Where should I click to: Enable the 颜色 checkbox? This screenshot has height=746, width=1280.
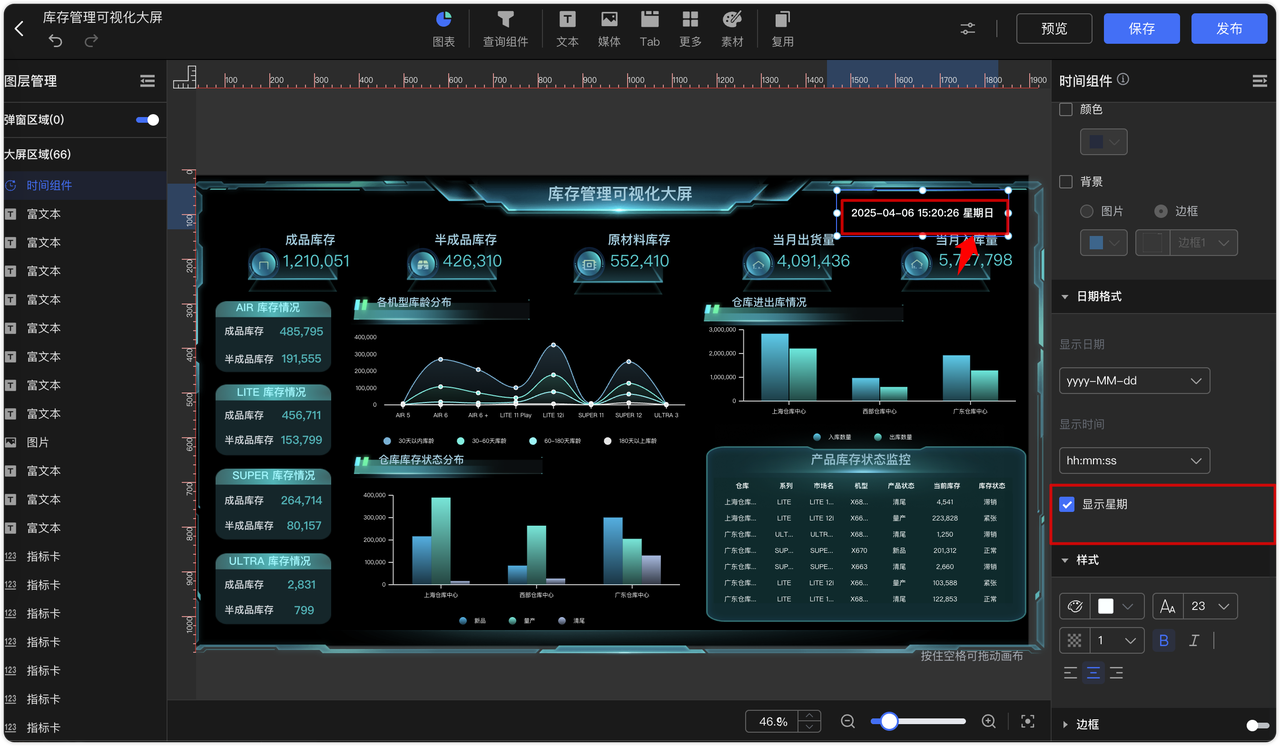click(x=1066, y=109)
